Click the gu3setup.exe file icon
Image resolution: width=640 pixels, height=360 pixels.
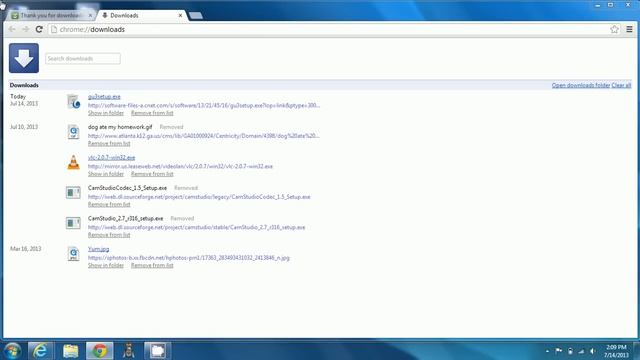coord(73,101)
